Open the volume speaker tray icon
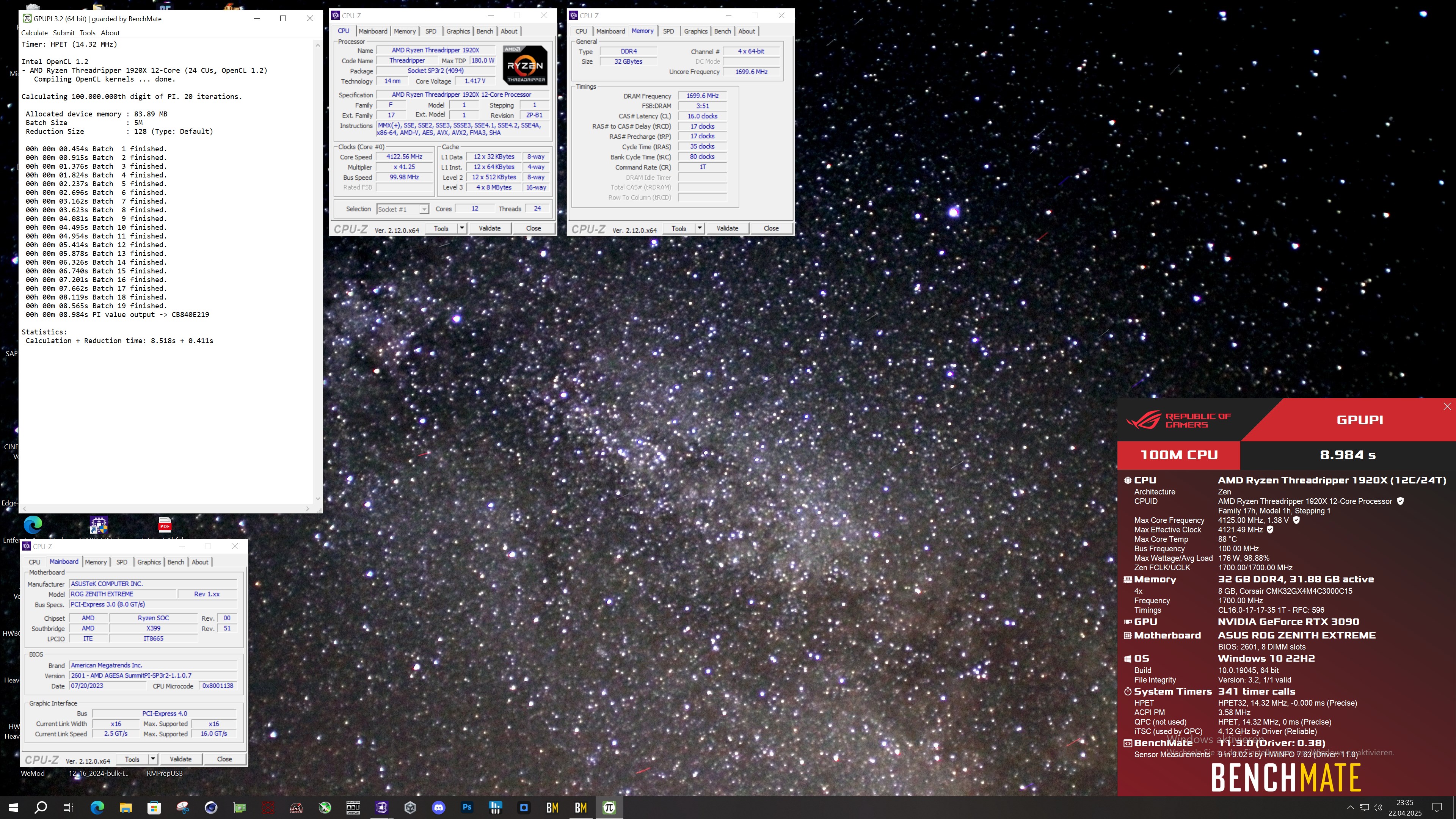1456x819 pixels. [1378, 808]
